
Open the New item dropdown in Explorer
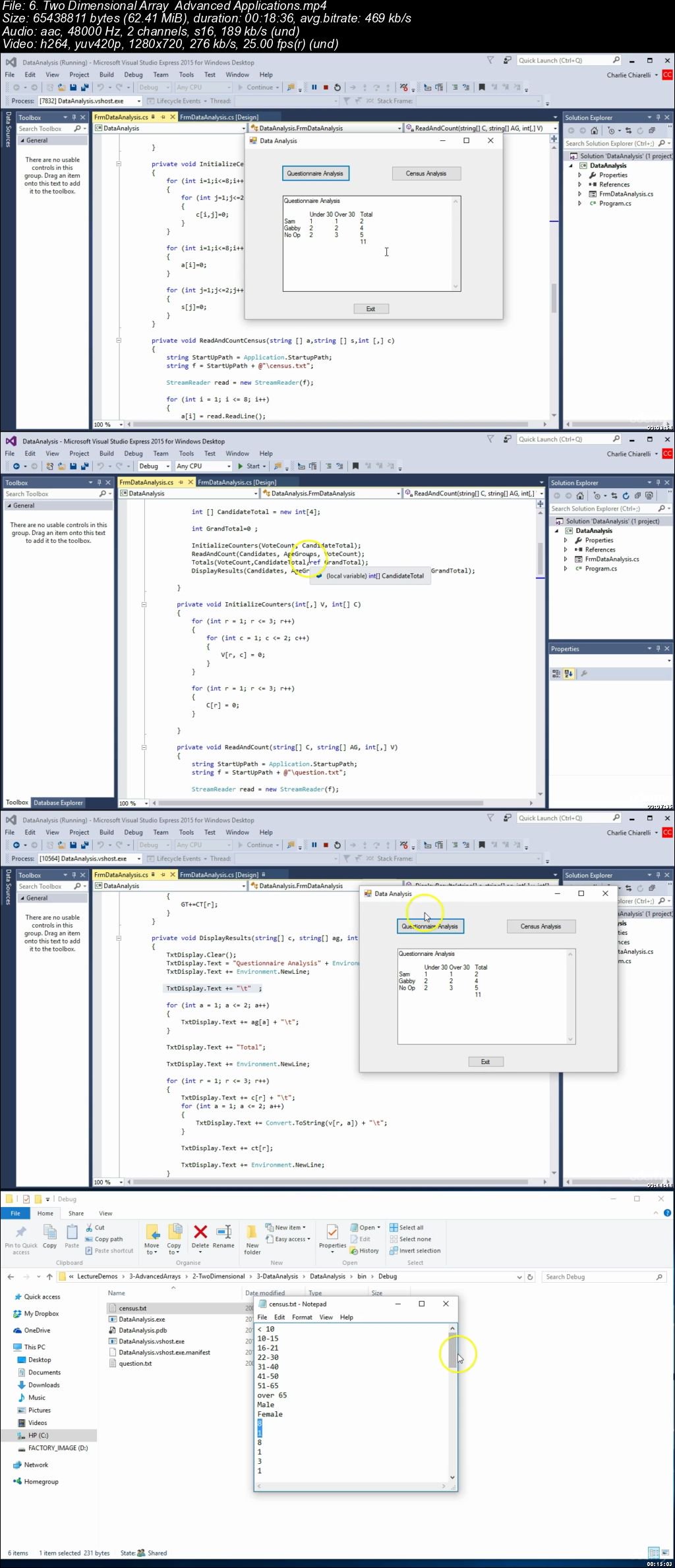pyautogui.click(x=285, y=1227)
